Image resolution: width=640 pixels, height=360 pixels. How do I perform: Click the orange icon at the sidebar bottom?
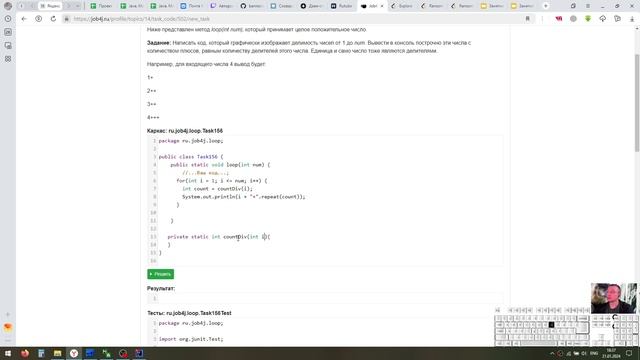(8, 327)
